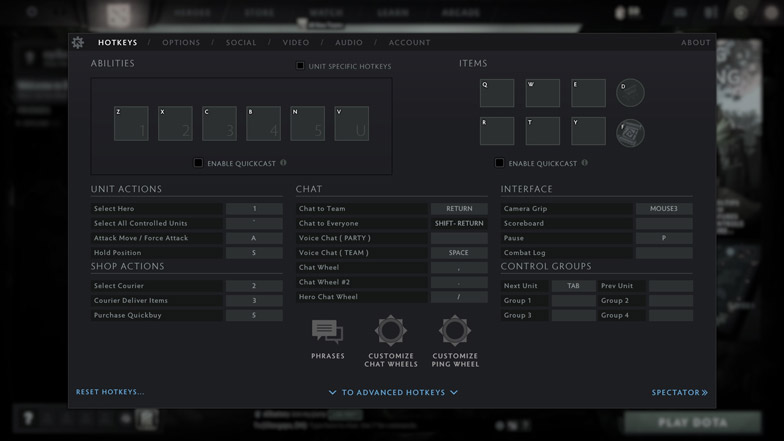The width and height of the screenshot is (784, 441).
Task: Edit Chat Wheel #2 hotkey field
Action: point(459,282)
